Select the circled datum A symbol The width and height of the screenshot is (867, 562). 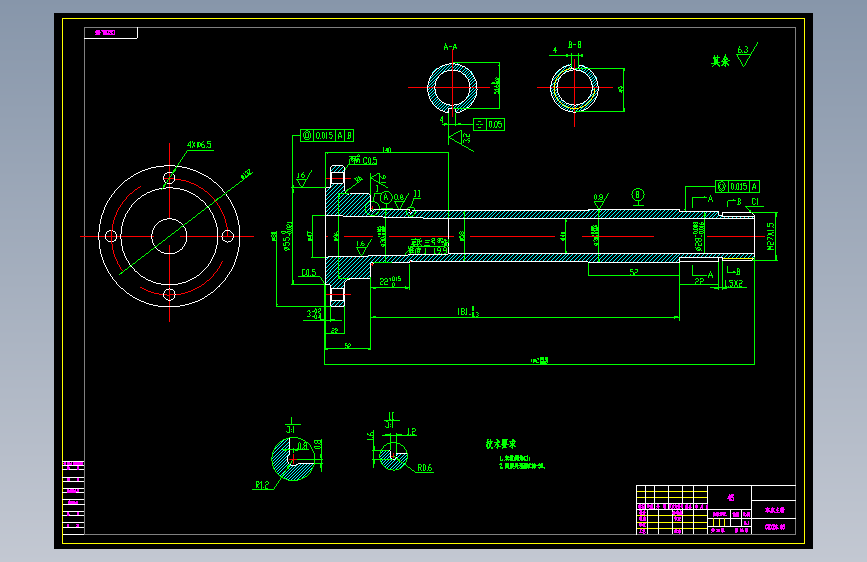tap(386, 197)
